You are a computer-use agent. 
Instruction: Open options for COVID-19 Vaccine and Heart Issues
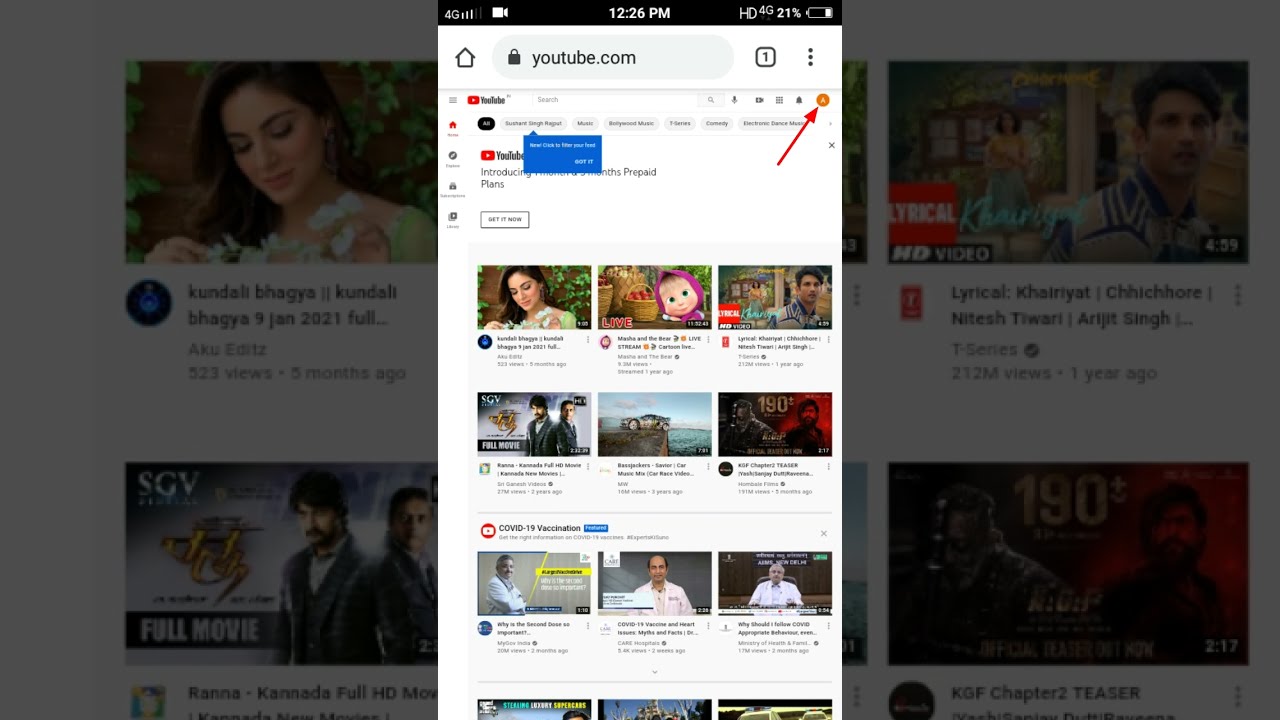tap(708, 626)
